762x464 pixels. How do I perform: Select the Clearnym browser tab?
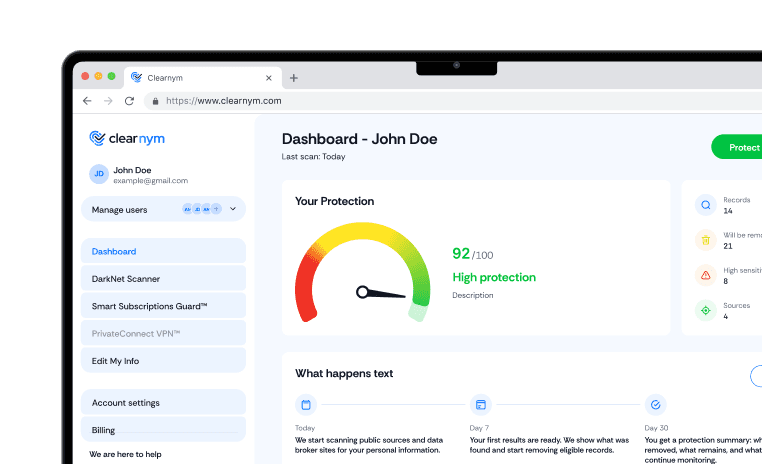coord(203,78)
